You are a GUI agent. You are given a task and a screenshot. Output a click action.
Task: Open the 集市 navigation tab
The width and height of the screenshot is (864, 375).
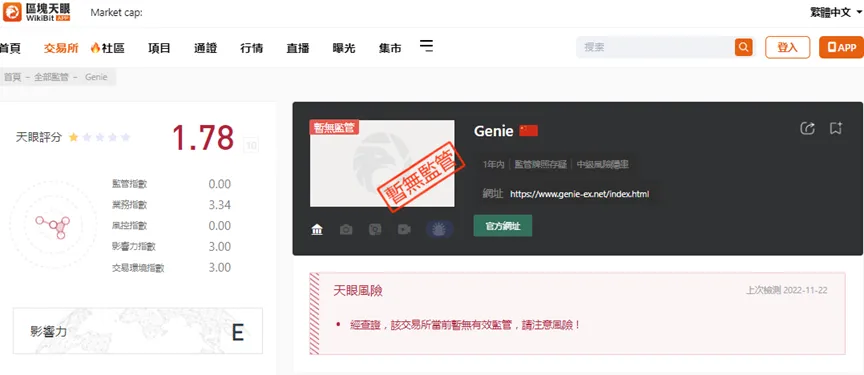point(390,48)
